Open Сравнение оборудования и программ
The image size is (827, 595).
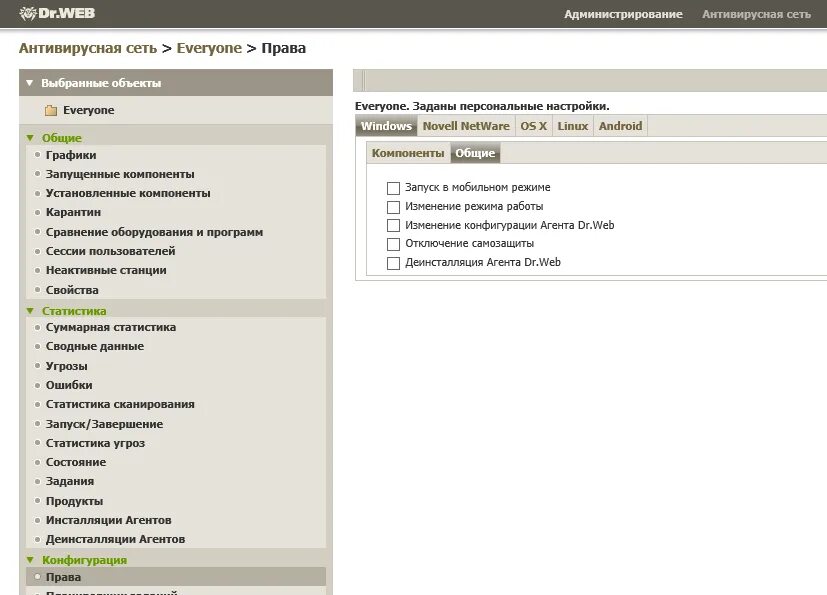[x=155, y=232]
